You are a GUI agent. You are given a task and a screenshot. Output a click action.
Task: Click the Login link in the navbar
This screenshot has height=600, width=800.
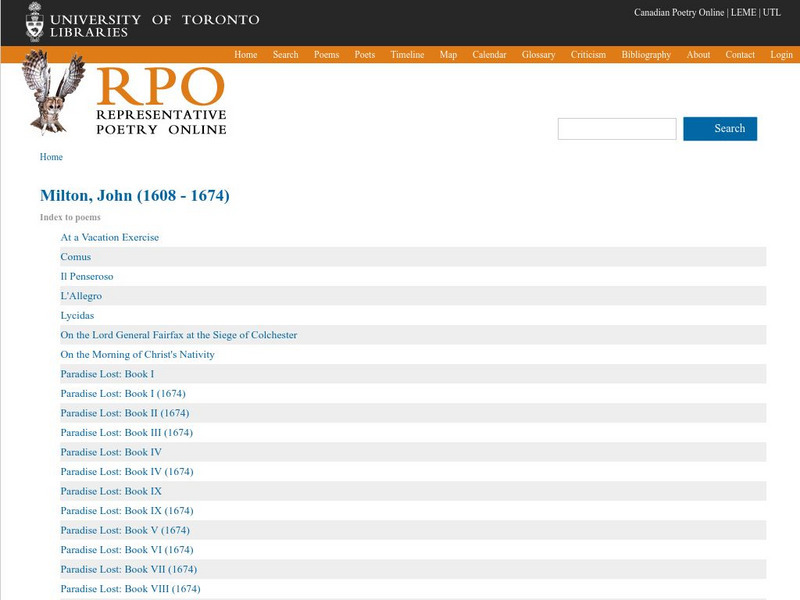click(x=781, y=55)
